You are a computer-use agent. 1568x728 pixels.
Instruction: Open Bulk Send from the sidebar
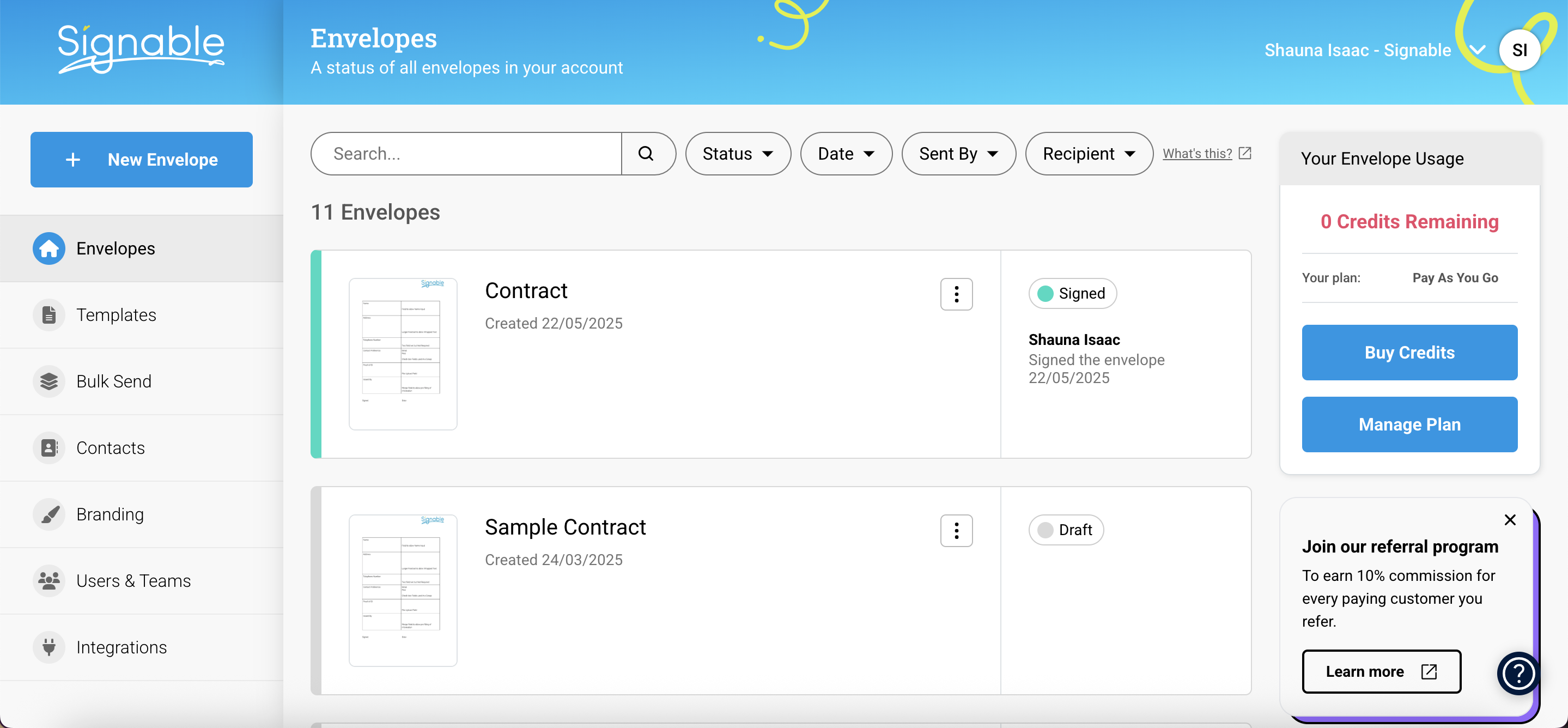pyautogui.click(x=113, y=381)
